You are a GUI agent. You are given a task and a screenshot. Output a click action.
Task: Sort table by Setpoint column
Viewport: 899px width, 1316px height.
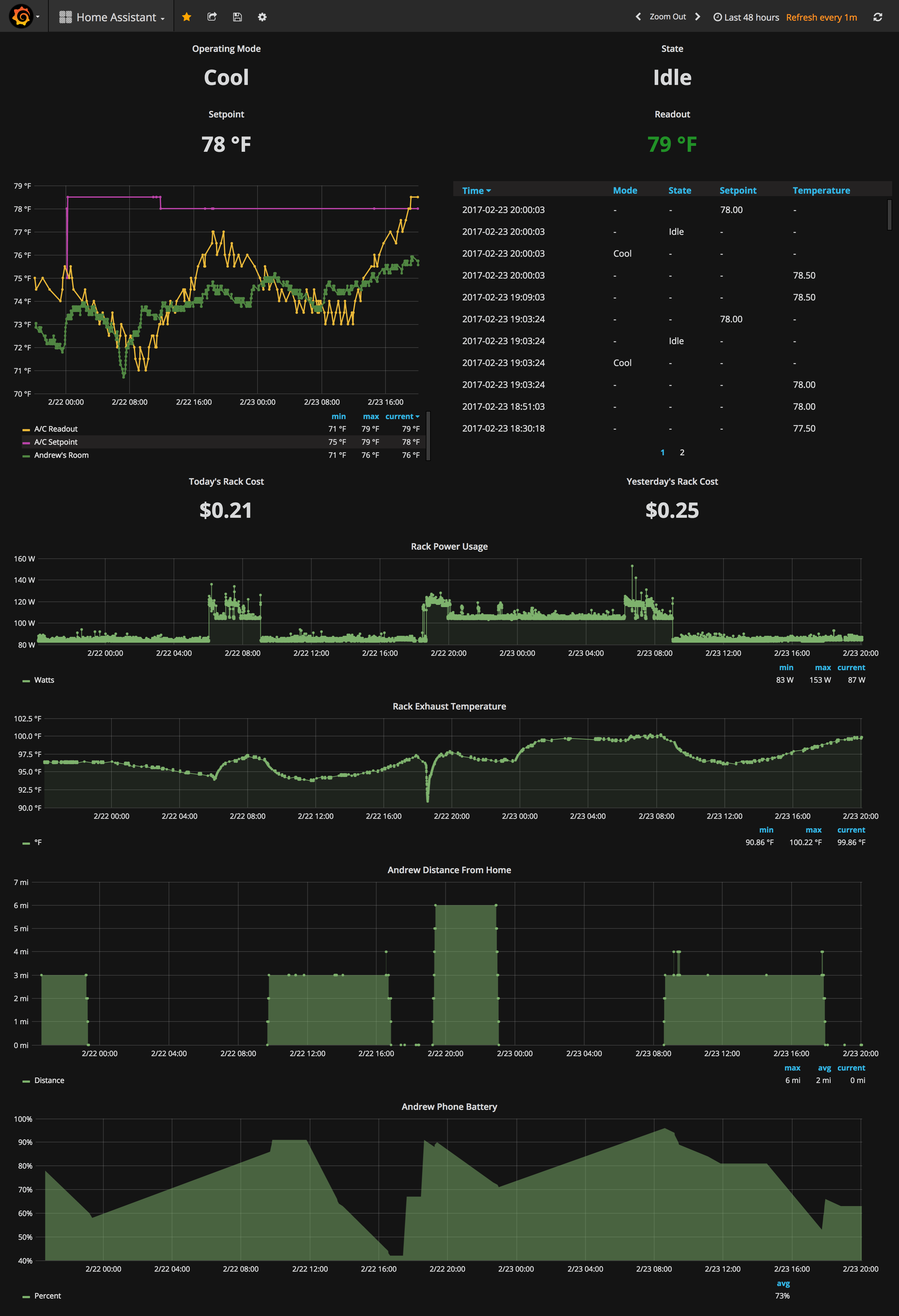[x=738, y=190]
